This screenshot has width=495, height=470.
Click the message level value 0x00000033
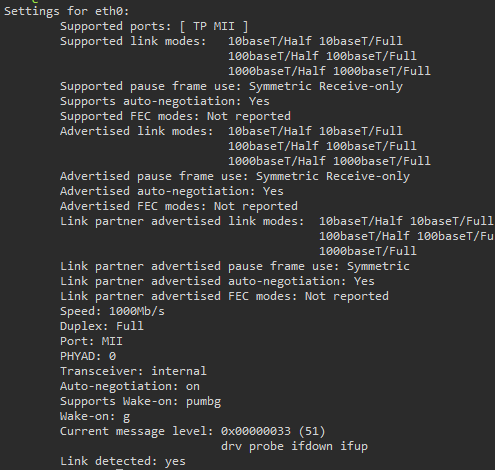(x=256, y=431)
